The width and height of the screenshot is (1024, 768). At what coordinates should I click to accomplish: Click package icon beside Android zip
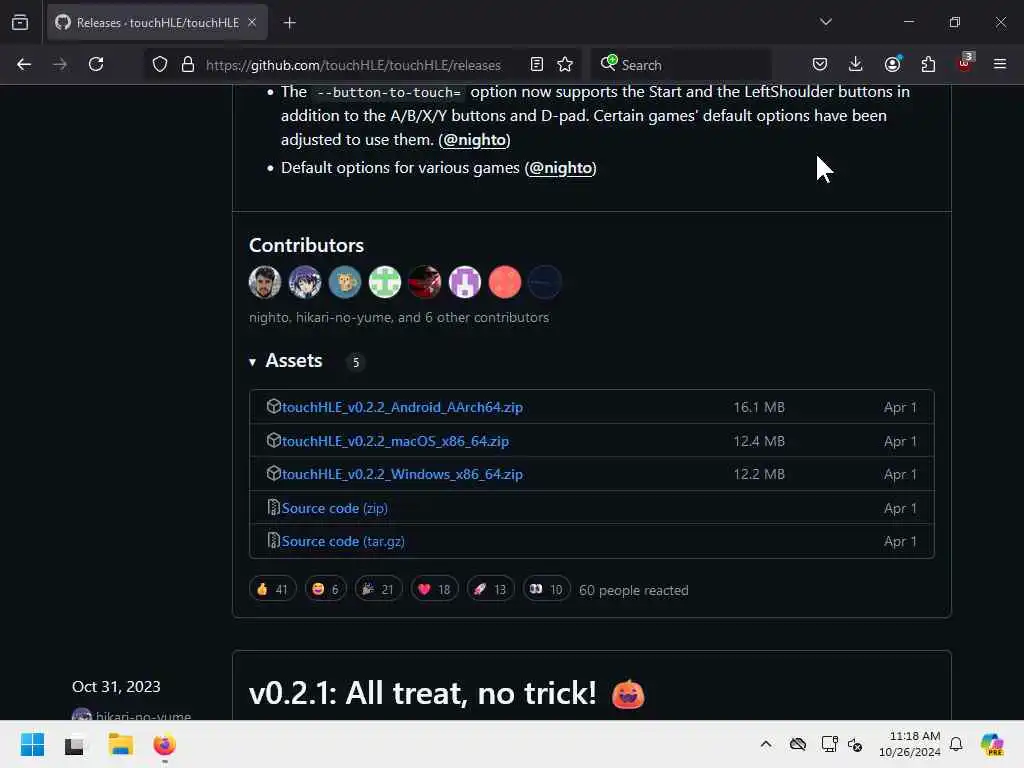pyautogui.click(x=274, y=406)
